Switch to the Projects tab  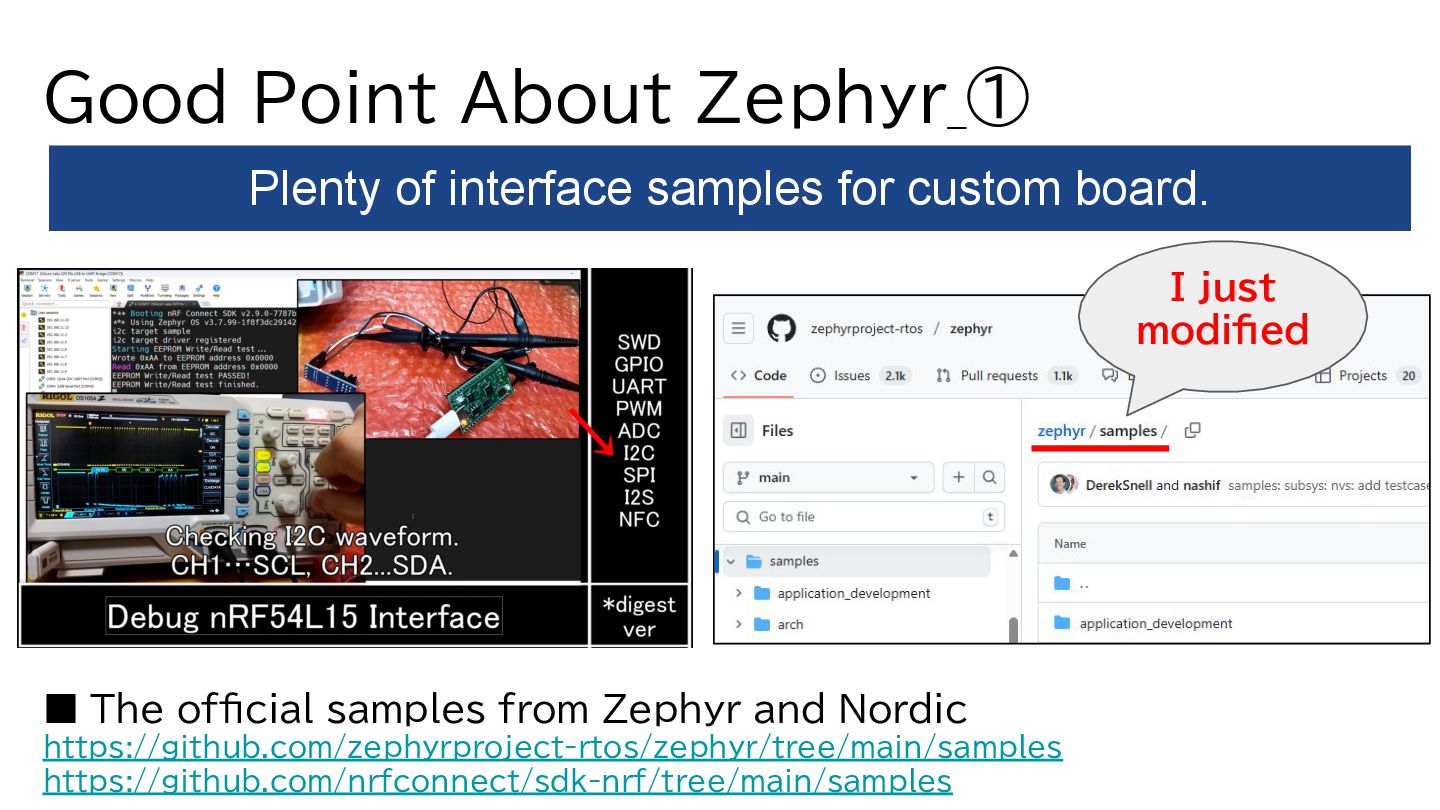tap(1367, 376)
